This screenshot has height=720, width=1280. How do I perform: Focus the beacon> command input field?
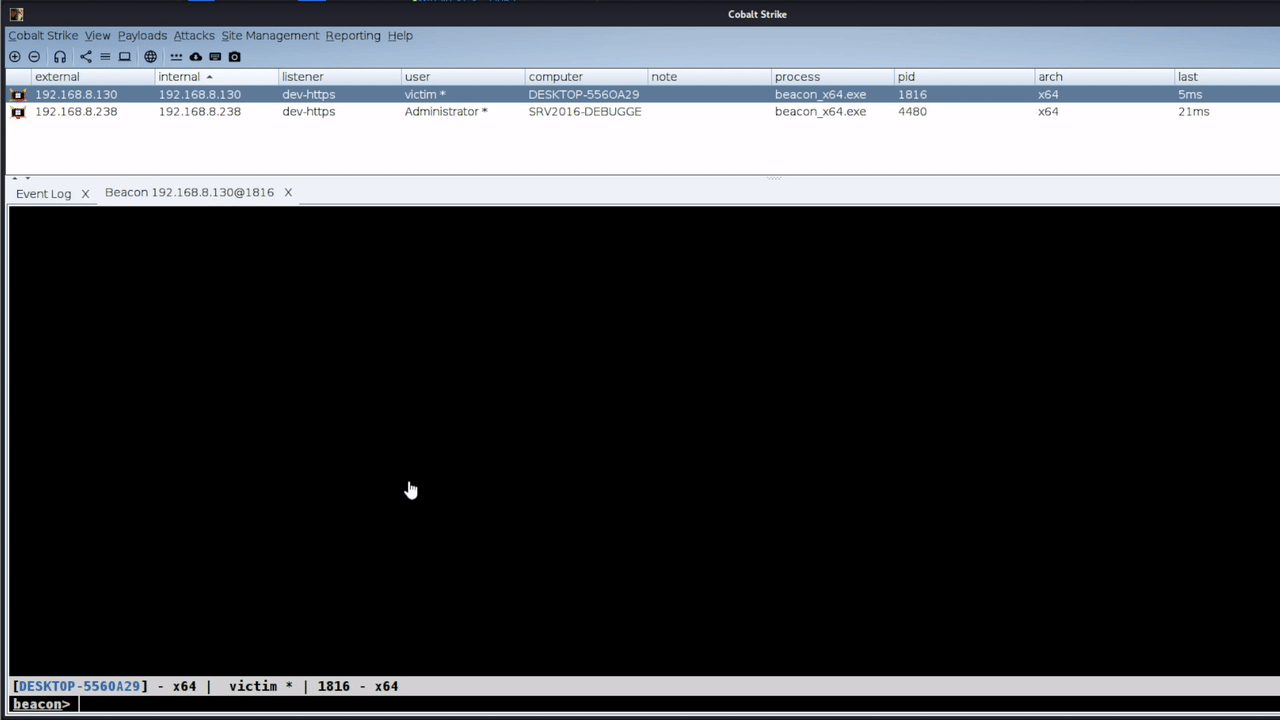678,704
